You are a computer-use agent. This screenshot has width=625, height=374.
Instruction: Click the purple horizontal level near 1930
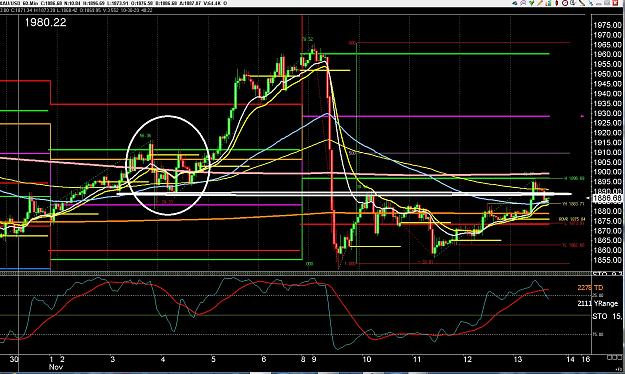(426, 116)
